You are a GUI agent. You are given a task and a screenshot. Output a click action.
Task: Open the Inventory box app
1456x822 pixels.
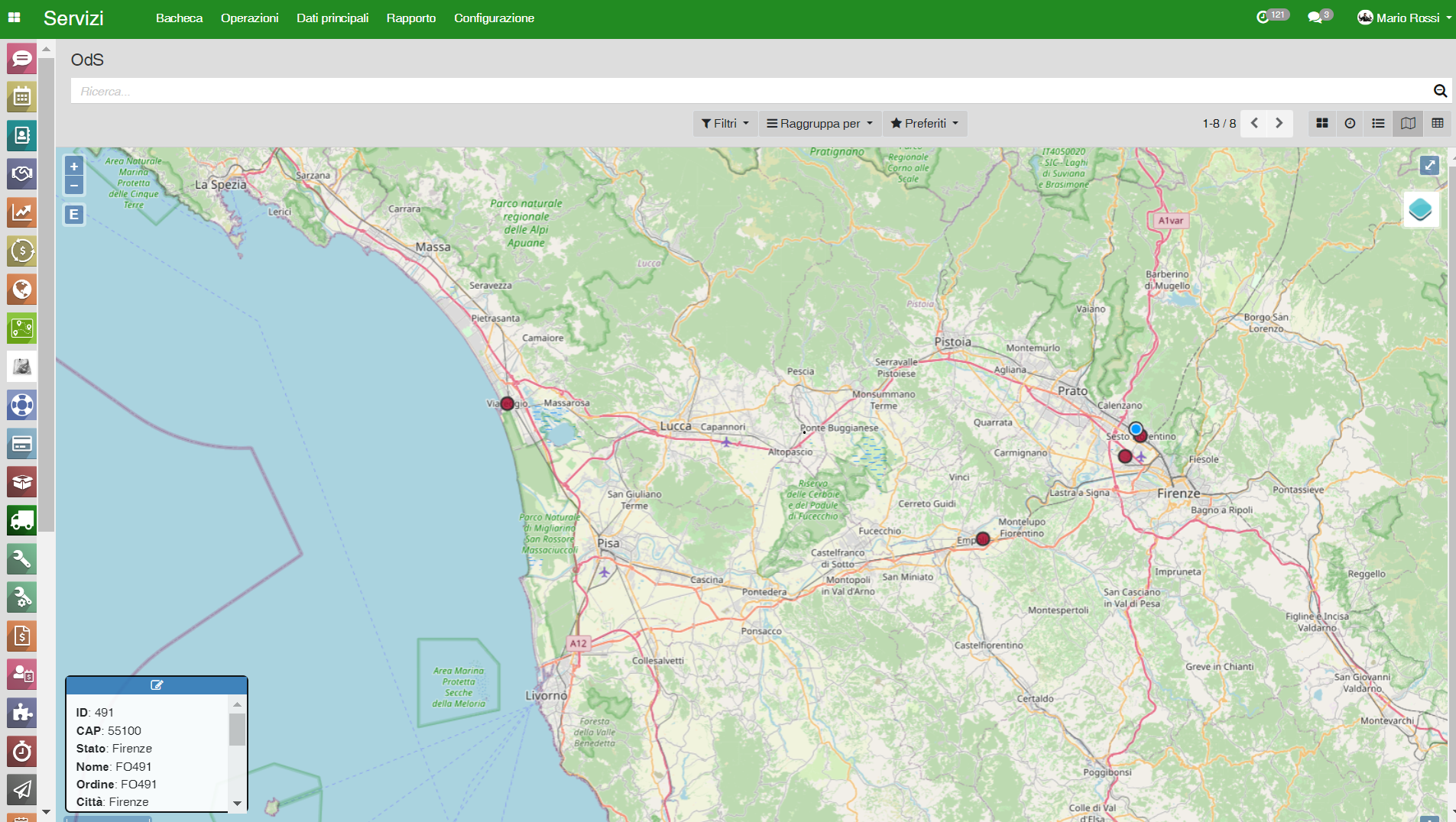[21, 482]
